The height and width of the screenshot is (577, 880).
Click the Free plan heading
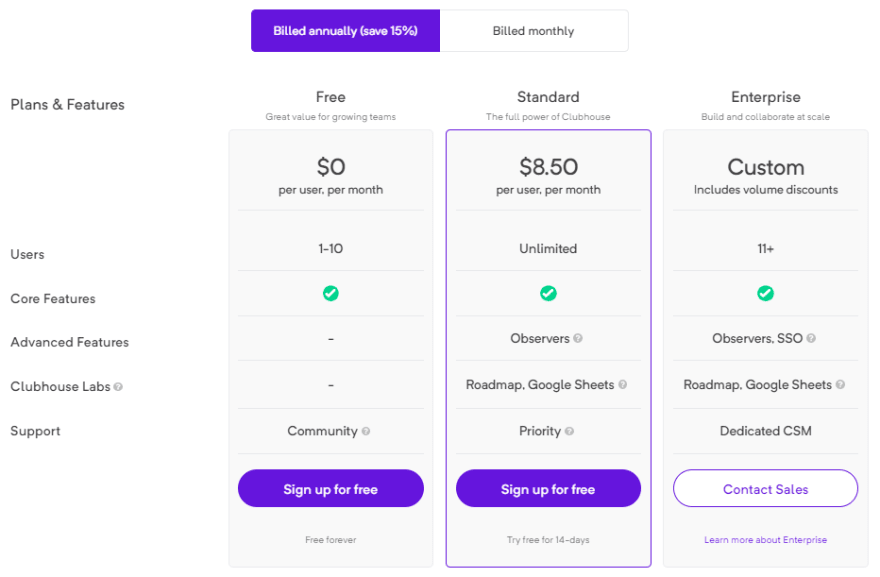click(x=331, y=97)
